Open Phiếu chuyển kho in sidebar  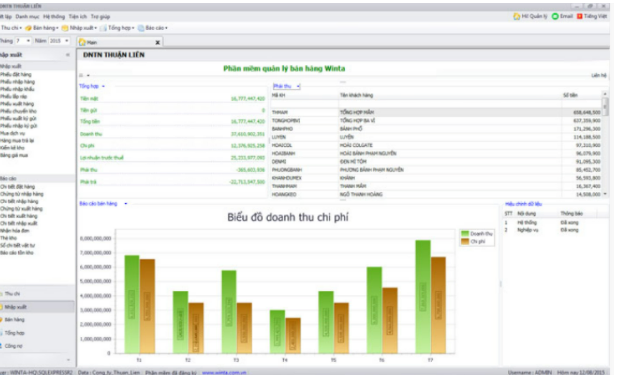point(19,111)
